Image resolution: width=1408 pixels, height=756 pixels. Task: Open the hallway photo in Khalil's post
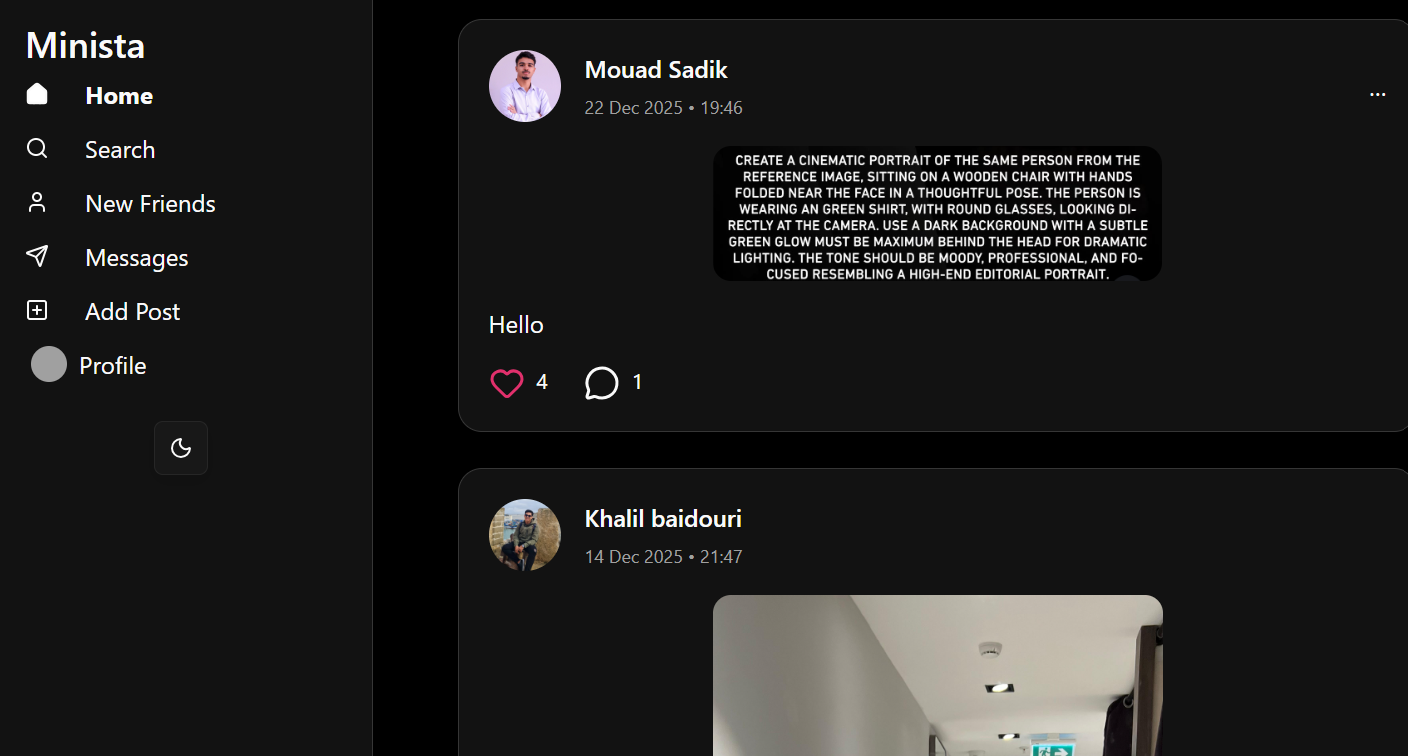click(x=938, y=675)
